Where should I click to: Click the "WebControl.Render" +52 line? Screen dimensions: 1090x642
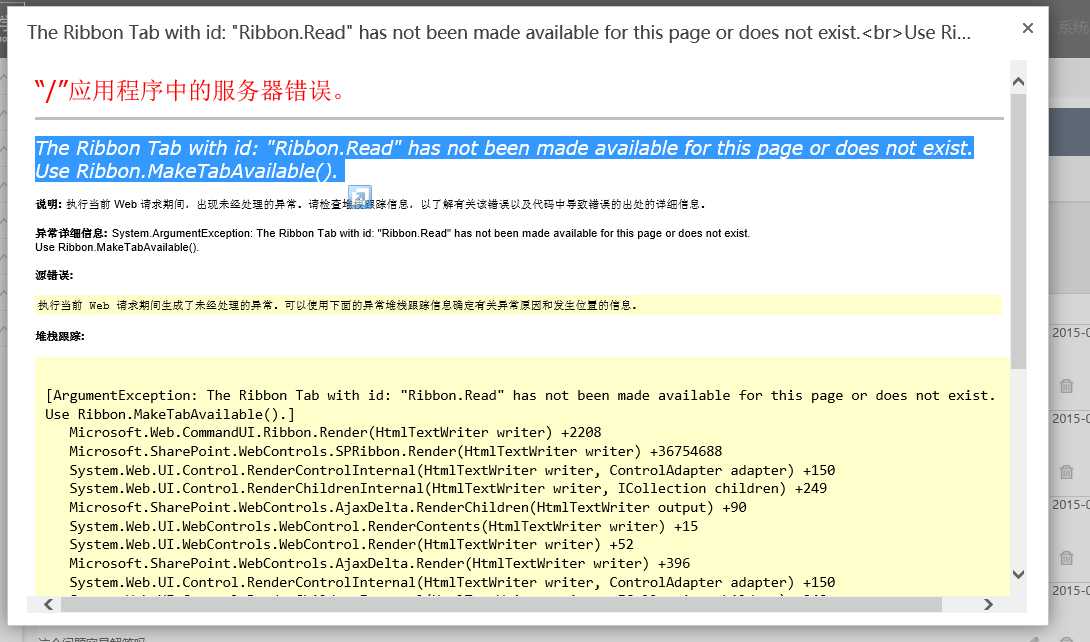click(351, 545)
